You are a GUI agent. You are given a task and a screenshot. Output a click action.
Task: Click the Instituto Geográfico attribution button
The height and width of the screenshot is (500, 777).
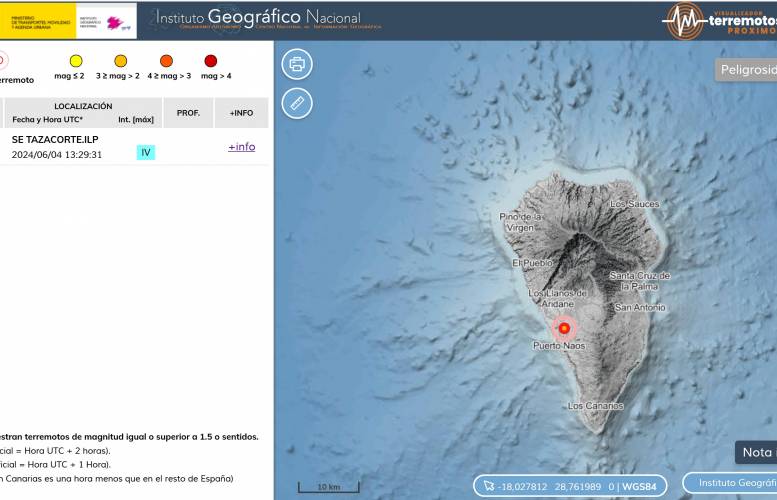733,483
